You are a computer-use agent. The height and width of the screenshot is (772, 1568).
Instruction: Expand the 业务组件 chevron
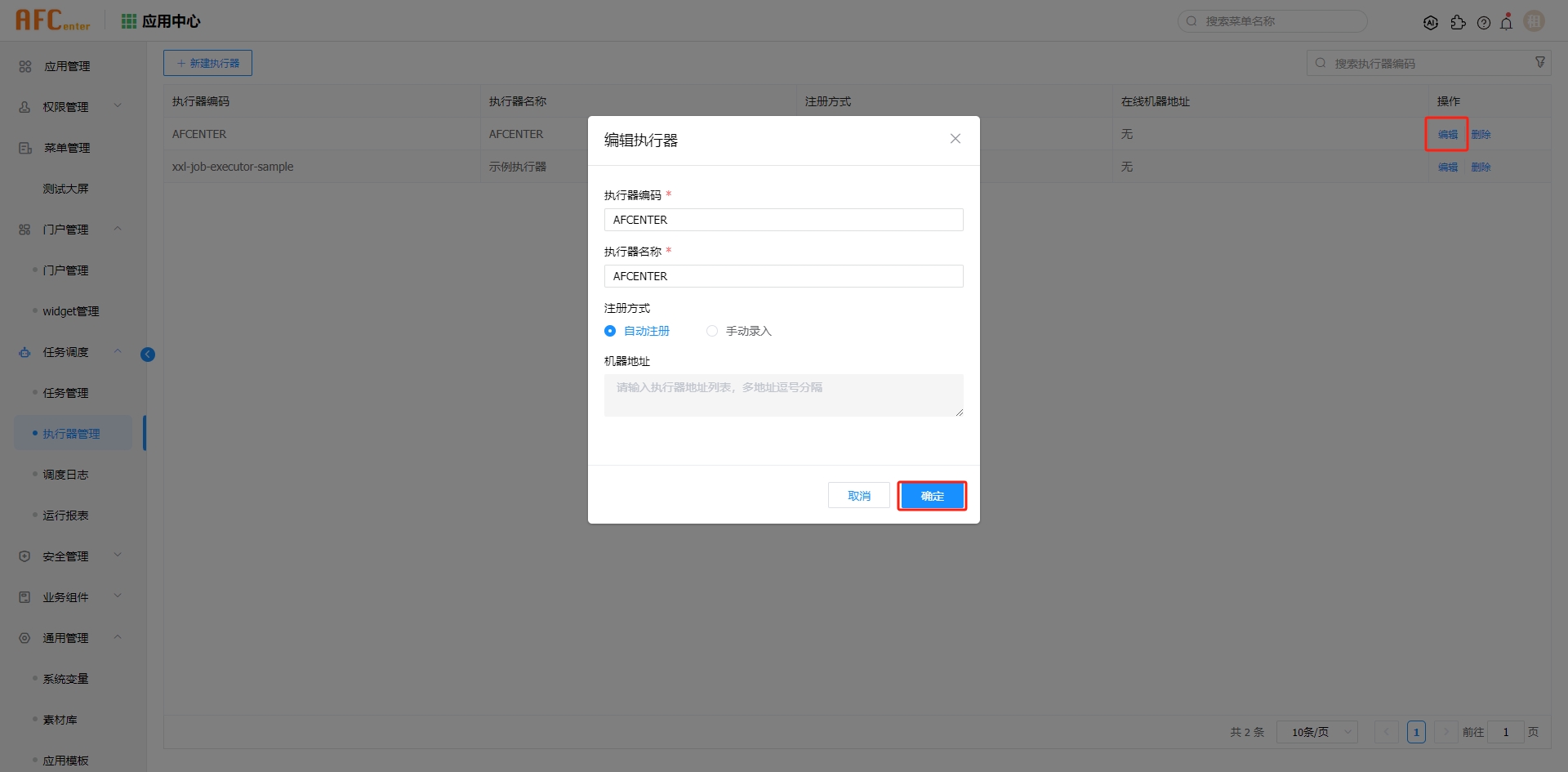click(118, 596)
